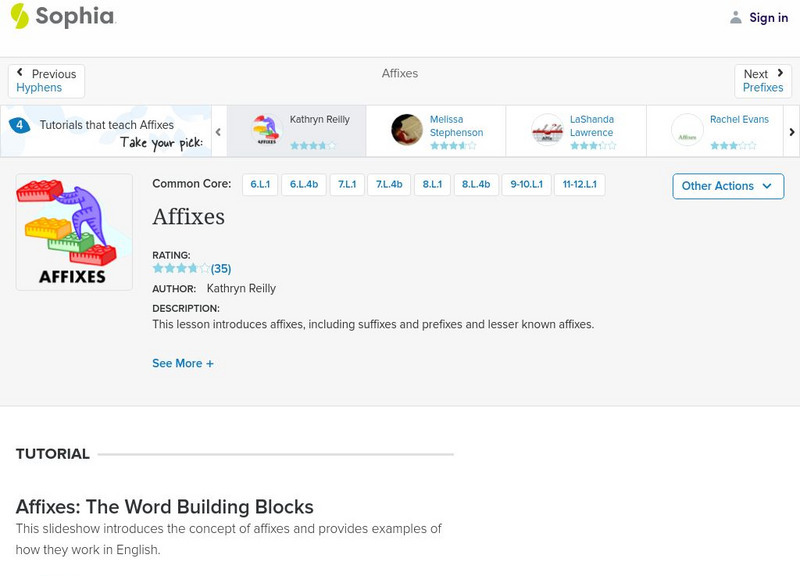Select LaShanda Lawrence's tutorial avatar
The image size is (800, 576).
(x=547, y=130)
